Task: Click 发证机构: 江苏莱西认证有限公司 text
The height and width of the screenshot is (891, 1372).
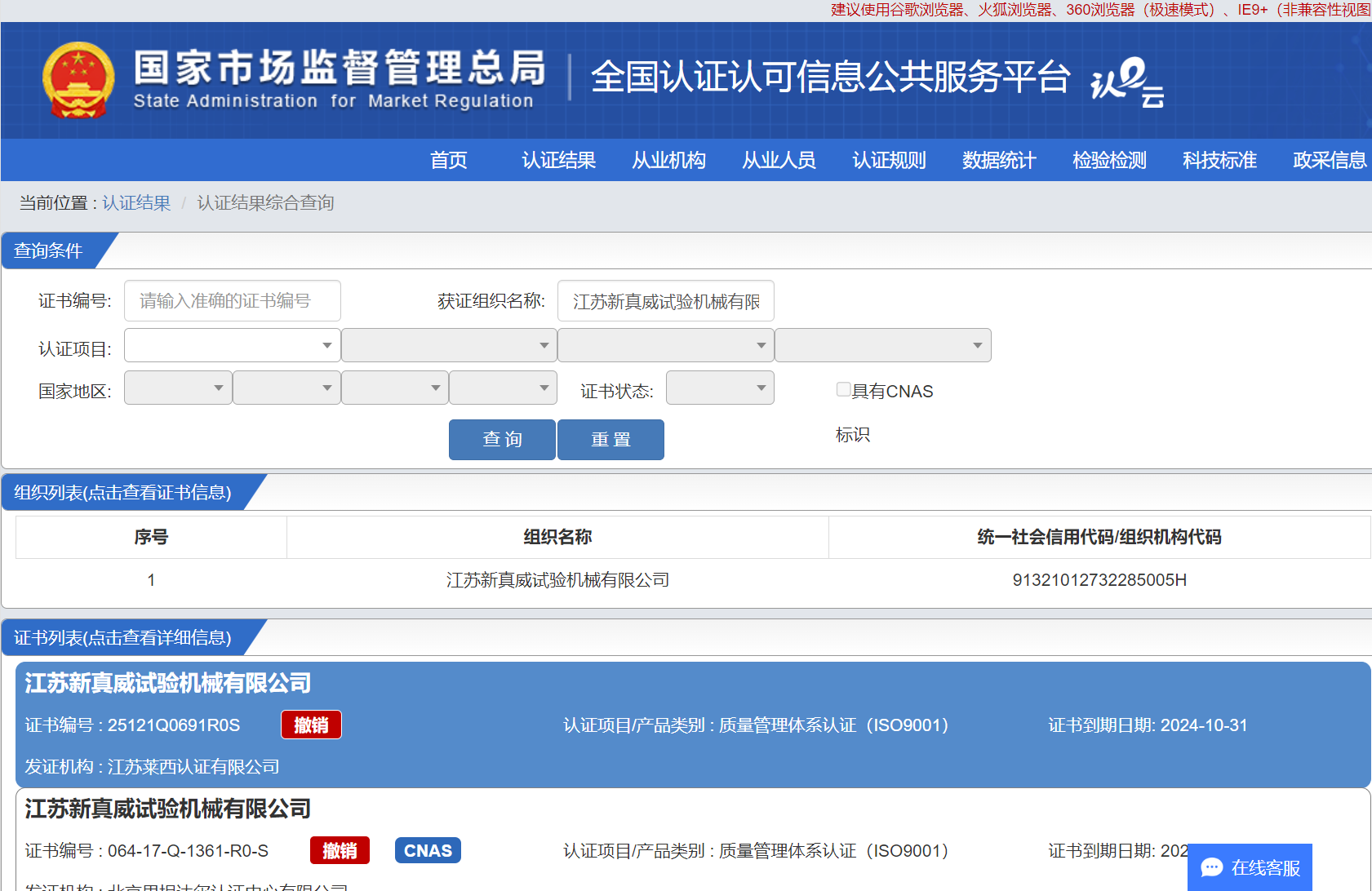Action: (152, 767)
